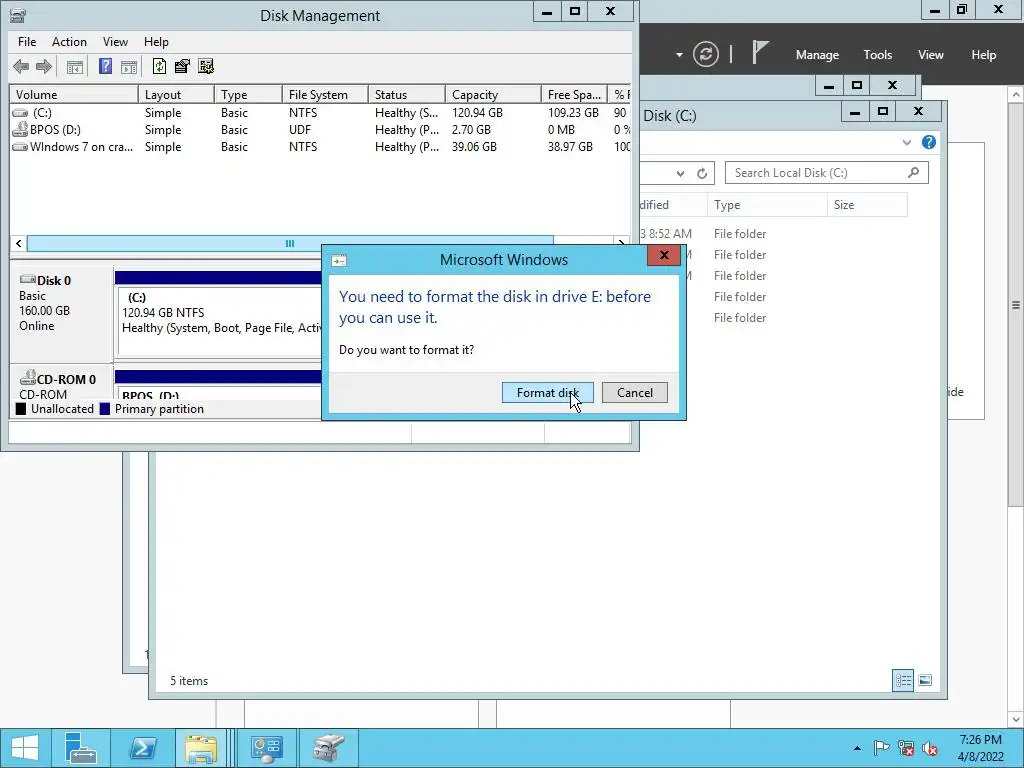Click the Explorer help question mark icon
1024x768 pixels.
pyautogui.click(x=928, y=142)
